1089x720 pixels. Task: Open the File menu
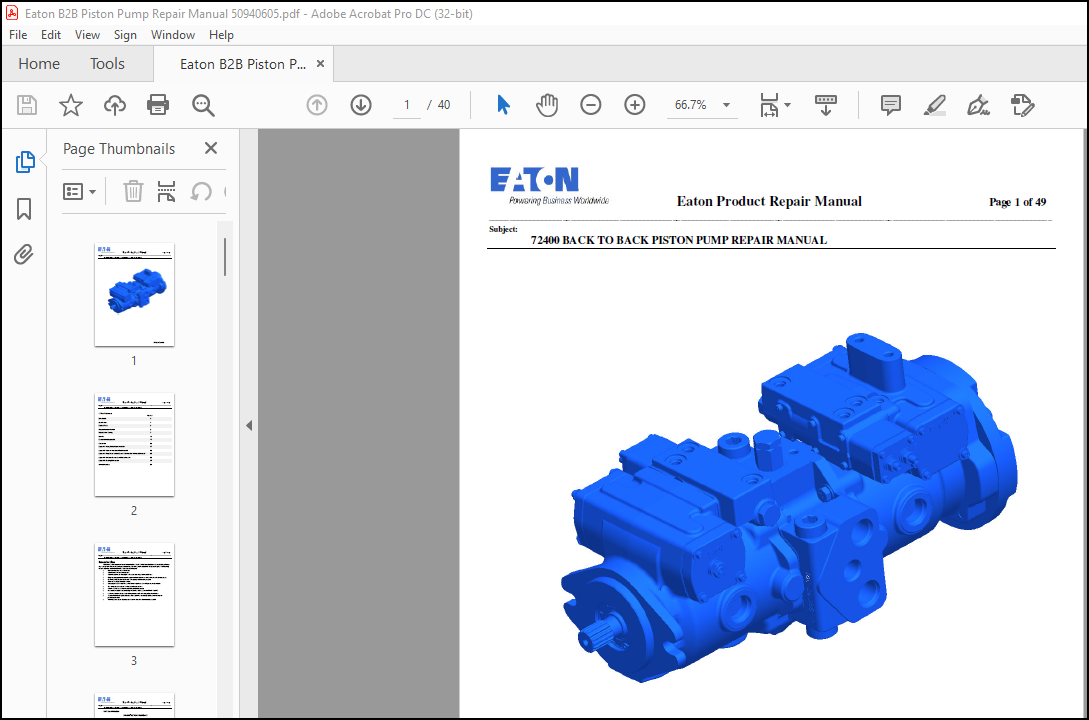tap(18, 35)
